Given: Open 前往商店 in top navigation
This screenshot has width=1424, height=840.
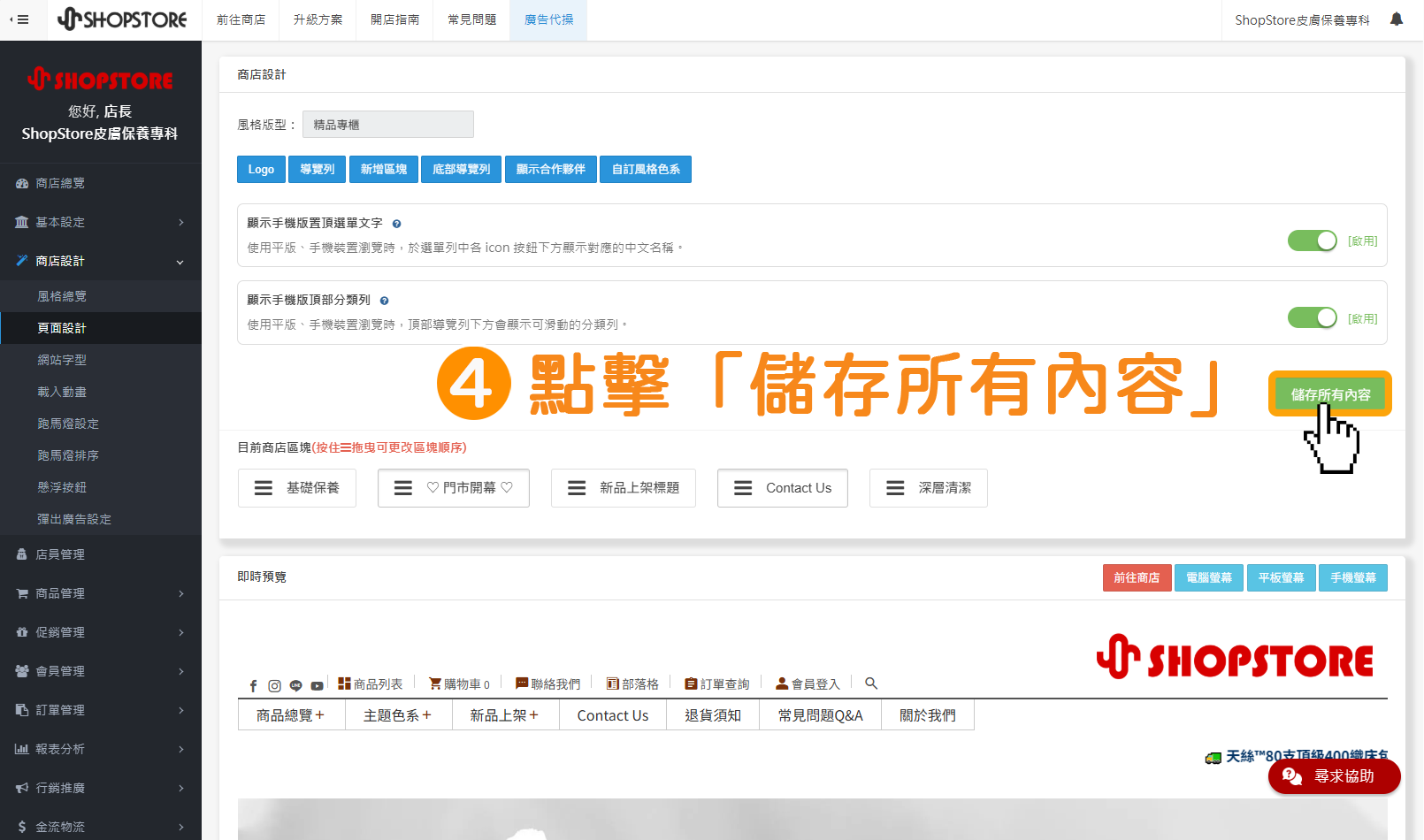Looking at the screenshot, I should coord(241,19).
